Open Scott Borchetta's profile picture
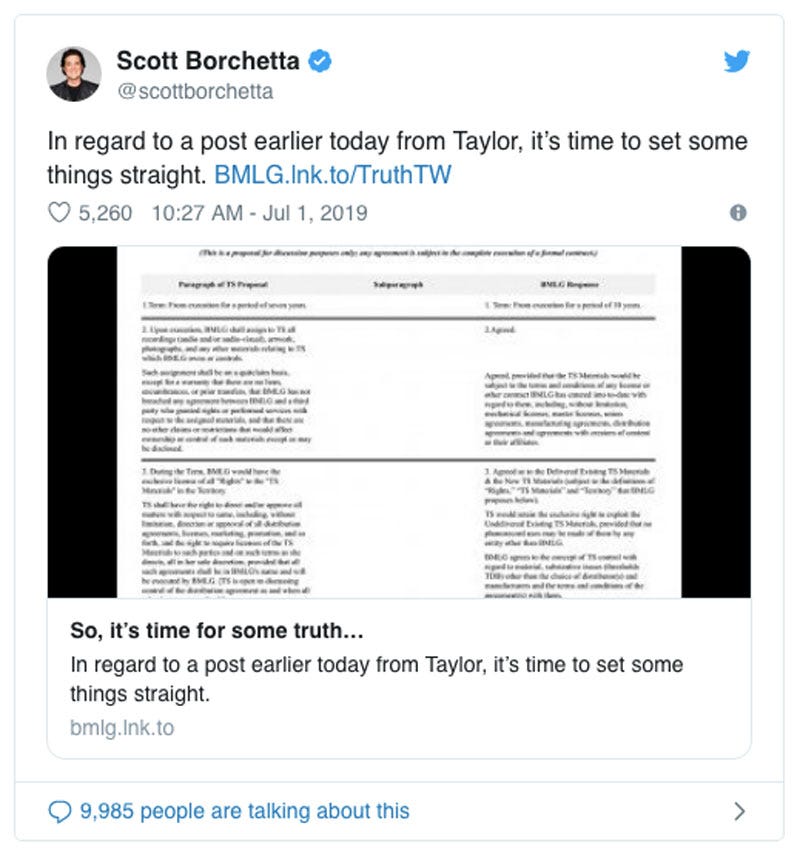This screenshot has width=800, height=866. tap(74, 74)
